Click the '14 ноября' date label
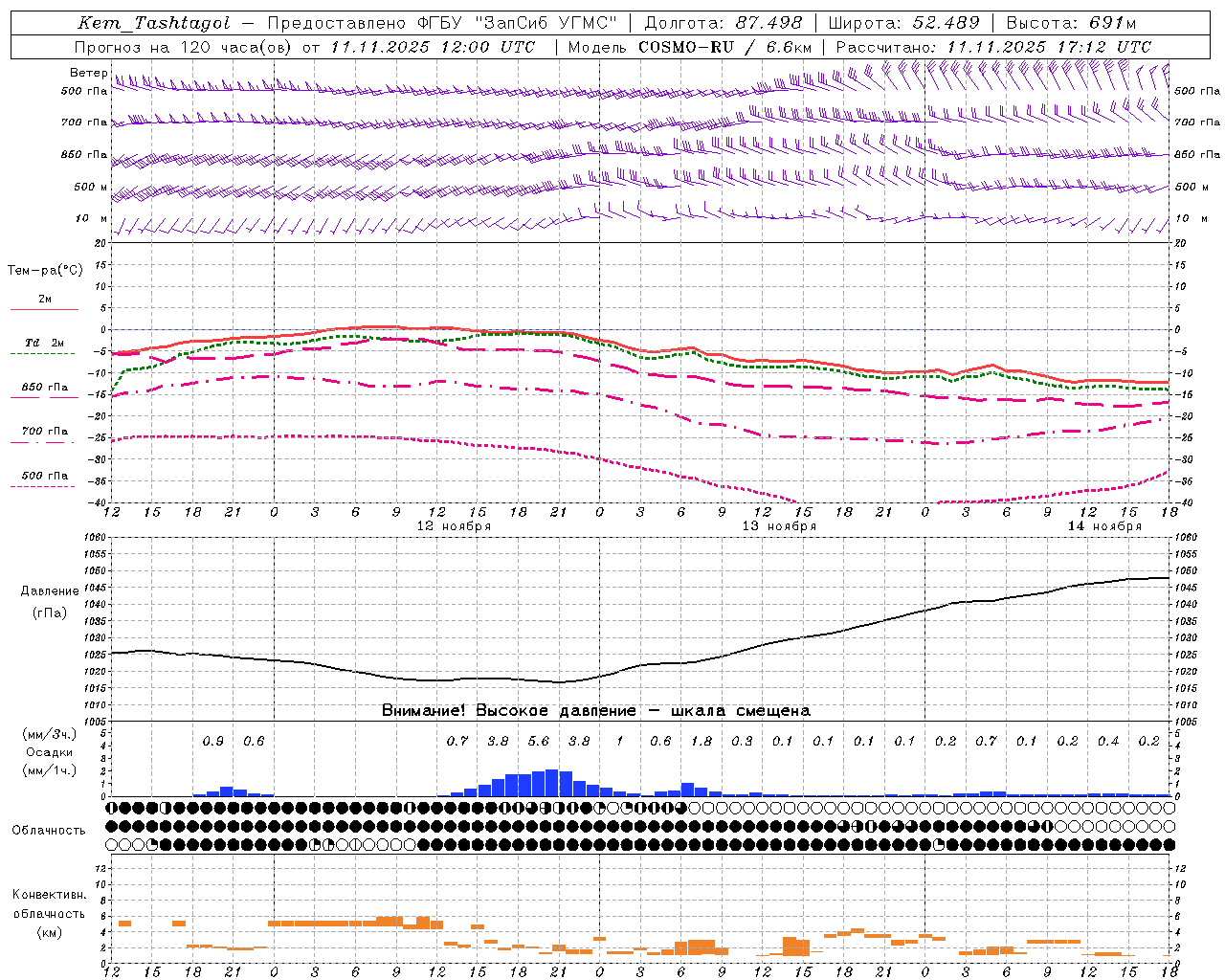The width and height of the screenshot is (1225, 980). (x=1104, y=526)
